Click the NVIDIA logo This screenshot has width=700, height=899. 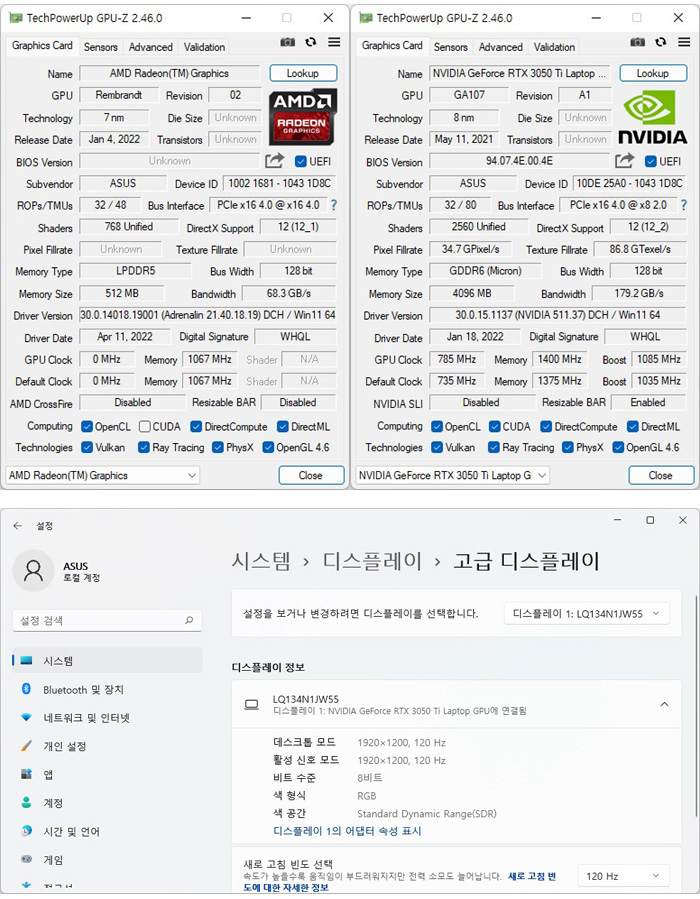pyautogui.click(x=652, y=116)
